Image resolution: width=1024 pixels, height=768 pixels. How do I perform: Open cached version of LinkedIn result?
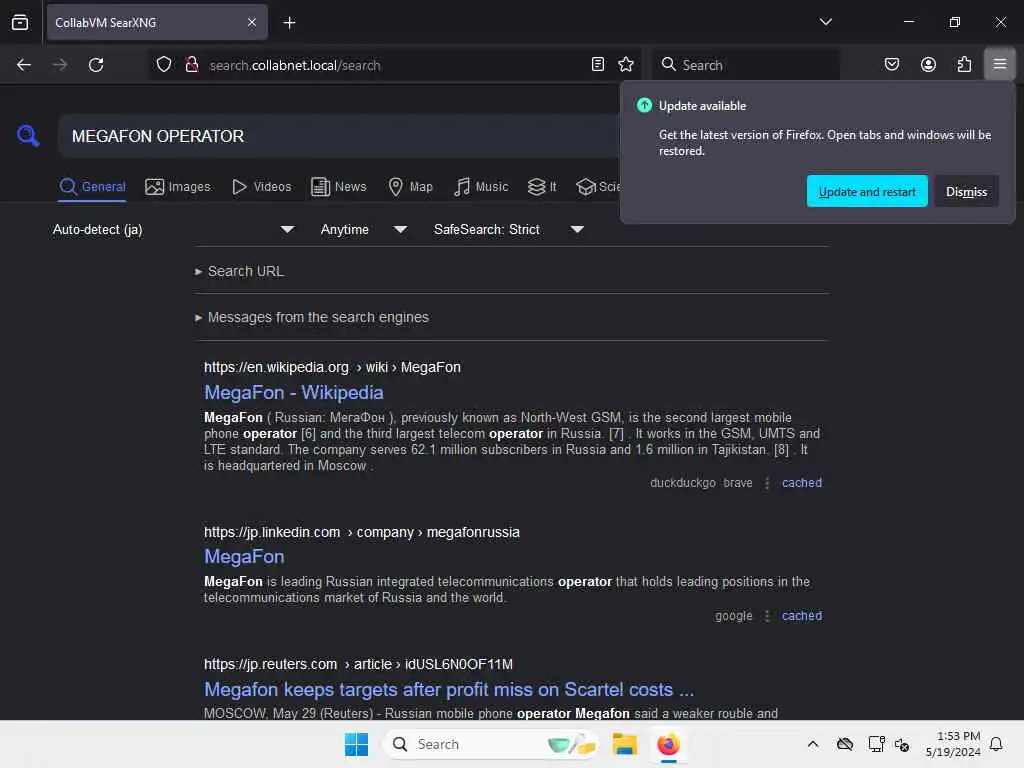[x=801, y=616]
